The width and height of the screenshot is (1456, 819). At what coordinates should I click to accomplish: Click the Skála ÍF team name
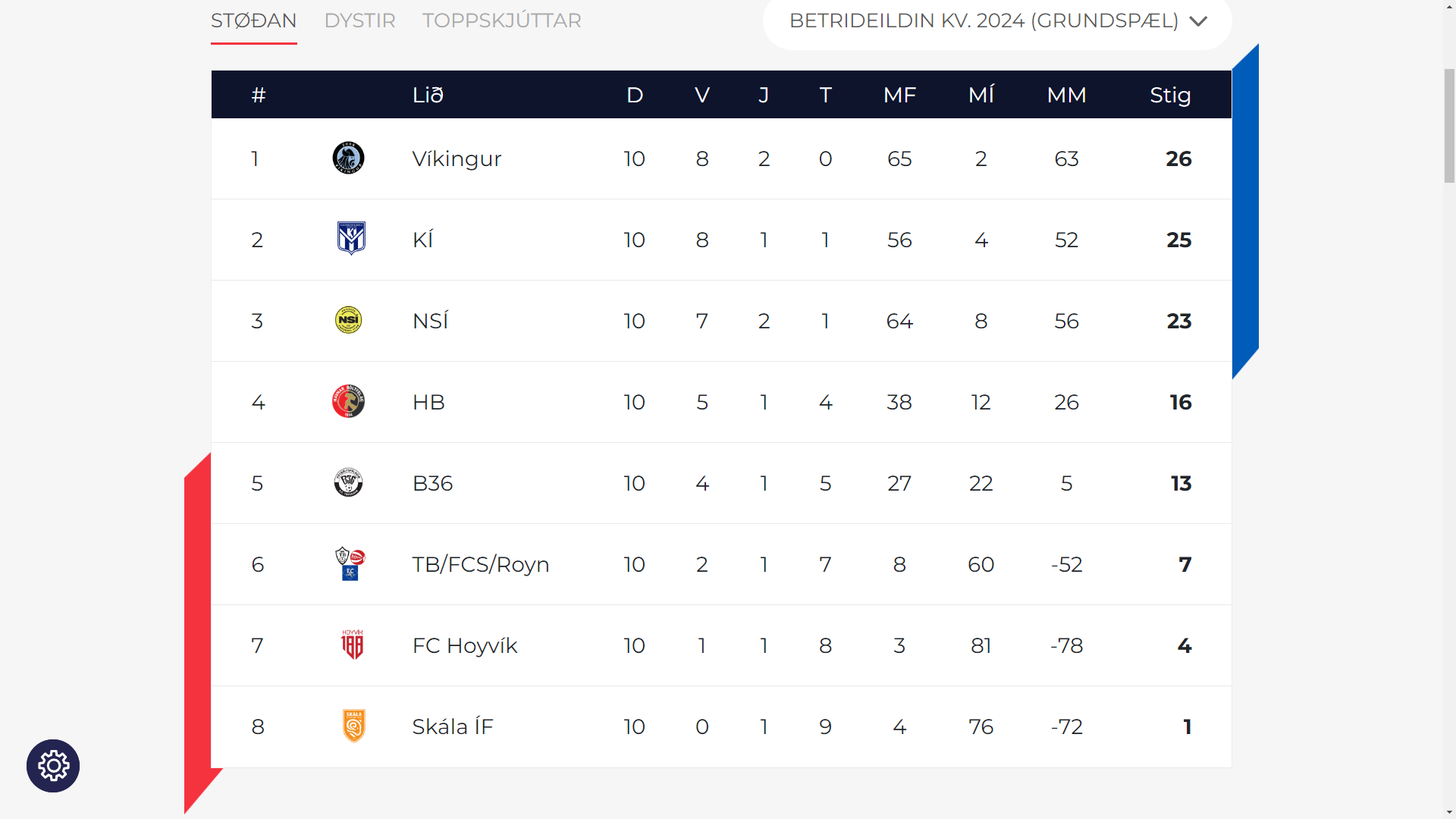point(453,726)
